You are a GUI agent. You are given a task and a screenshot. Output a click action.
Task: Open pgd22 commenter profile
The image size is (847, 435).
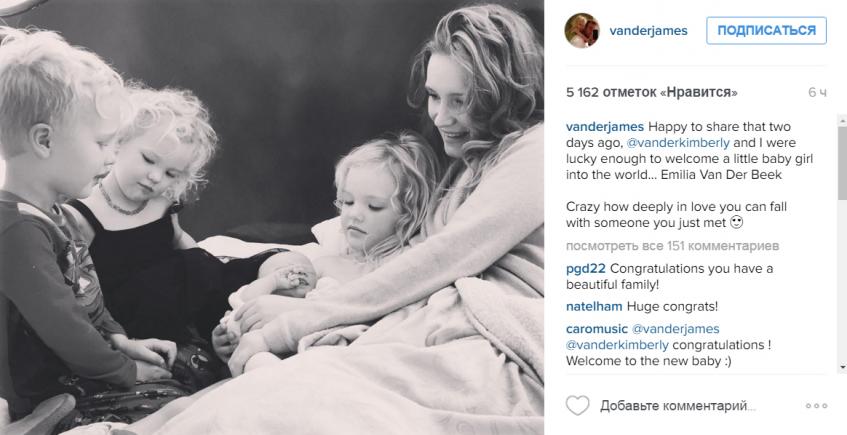click(586, 269)
